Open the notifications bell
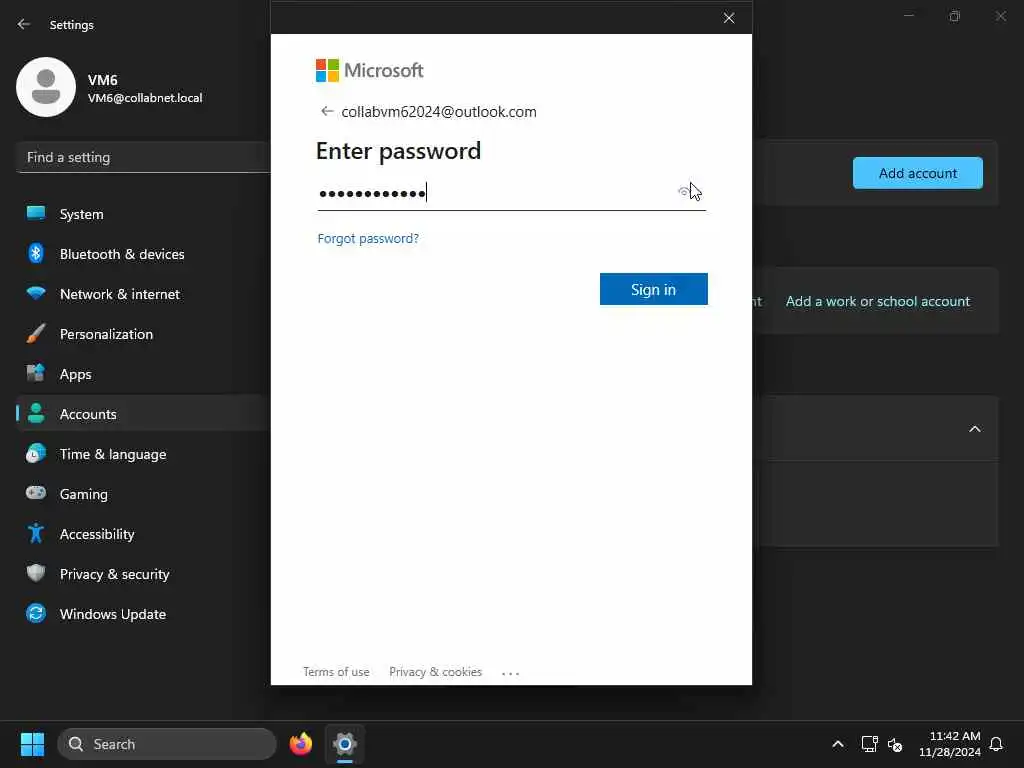Viewport: 1024px width, 768px height. (996, 744)
